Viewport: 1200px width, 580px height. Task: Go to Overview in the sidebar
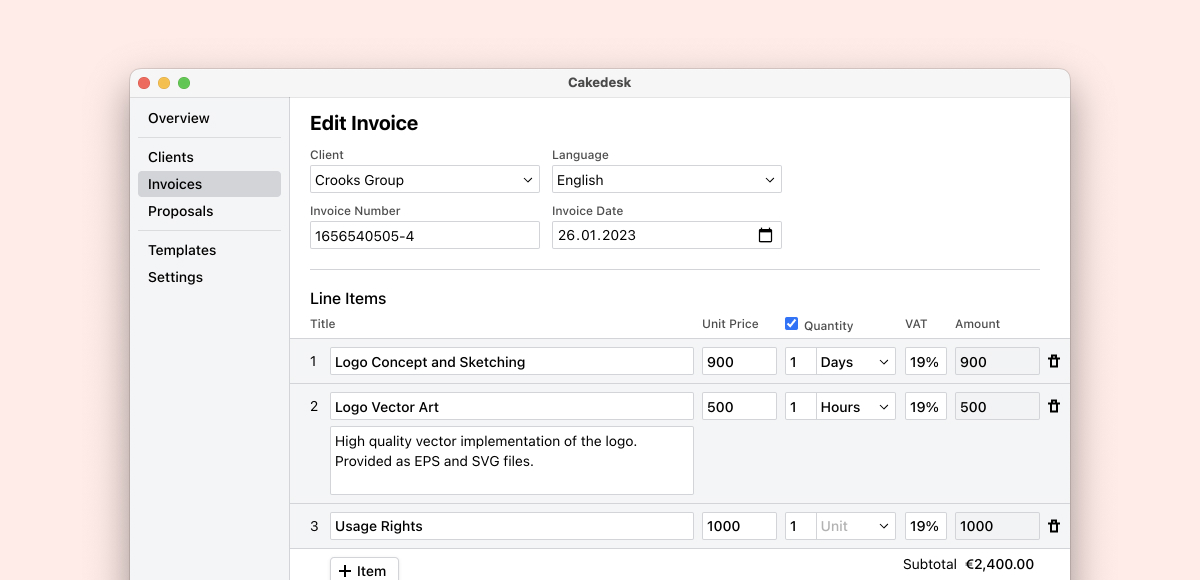[179, 118]
